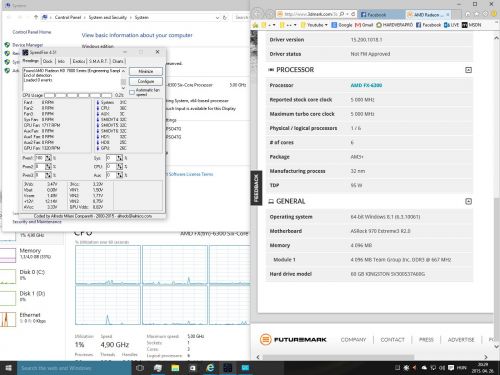Collapse the GENERAL section
Image resolution: width=500 pixels, height=375 pixels.
pos(468,201)
